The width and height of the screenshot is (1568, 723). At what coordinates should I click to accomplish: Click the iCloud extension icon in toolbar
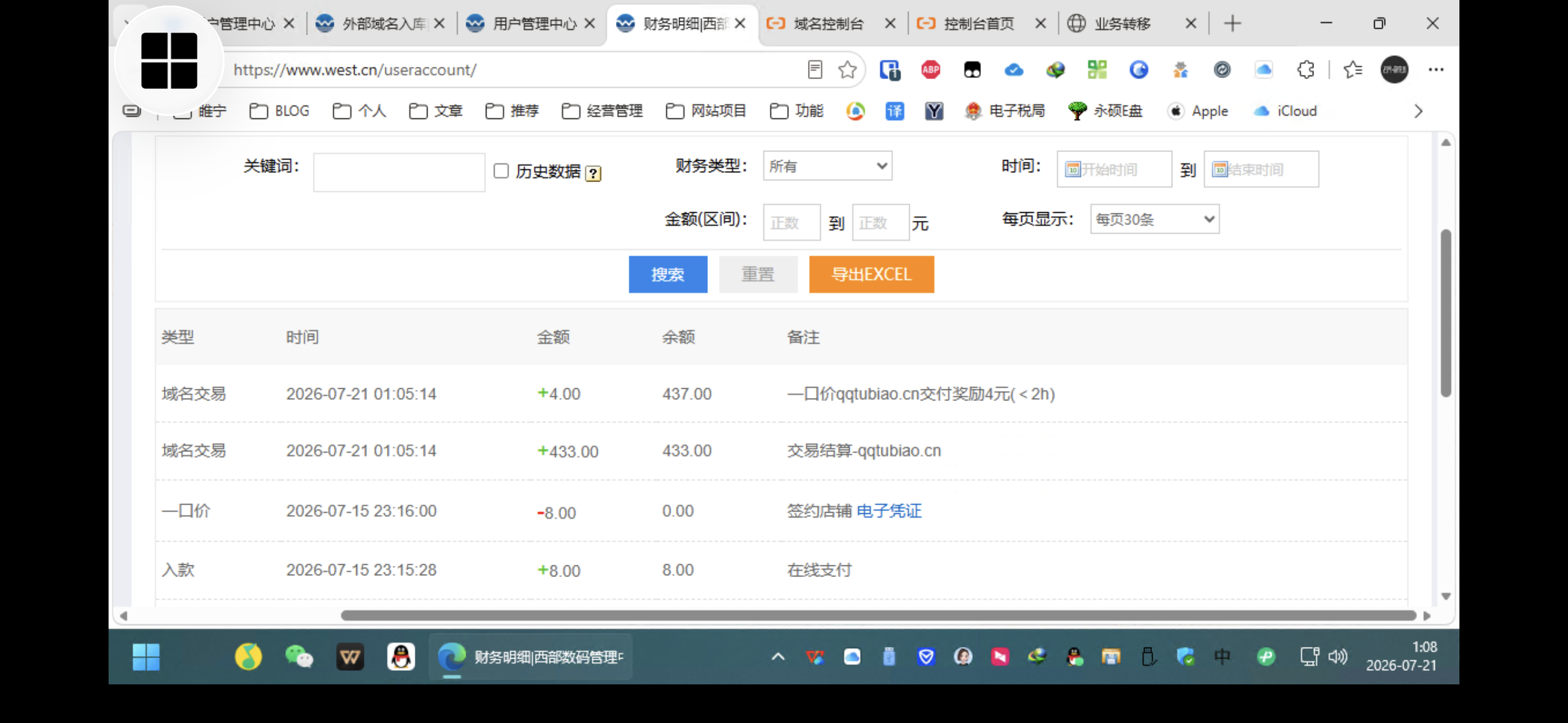point(1264,70)
